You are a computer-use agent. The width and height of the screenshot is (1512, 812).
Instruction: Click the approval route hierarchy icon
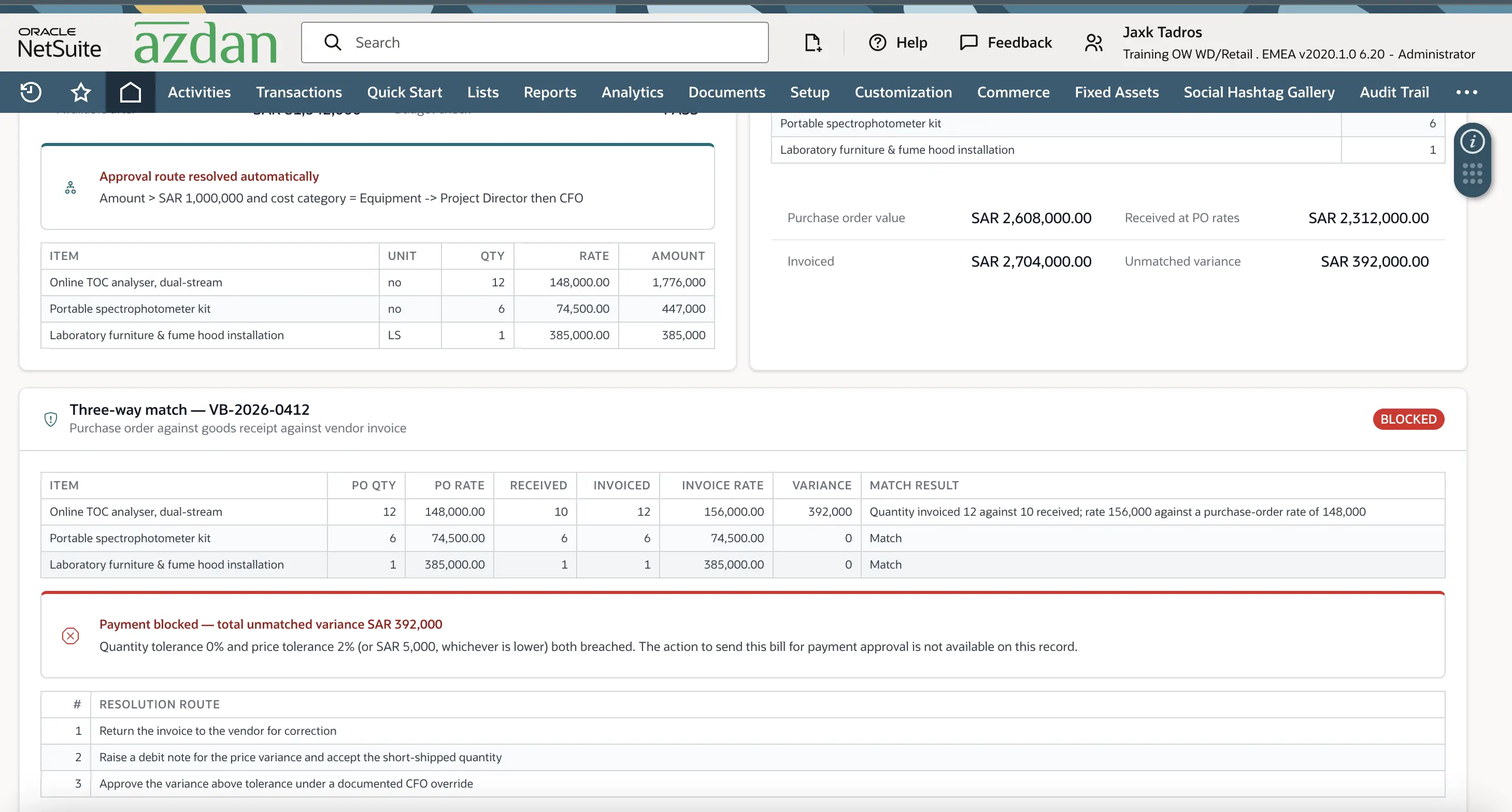coord(70,188)
